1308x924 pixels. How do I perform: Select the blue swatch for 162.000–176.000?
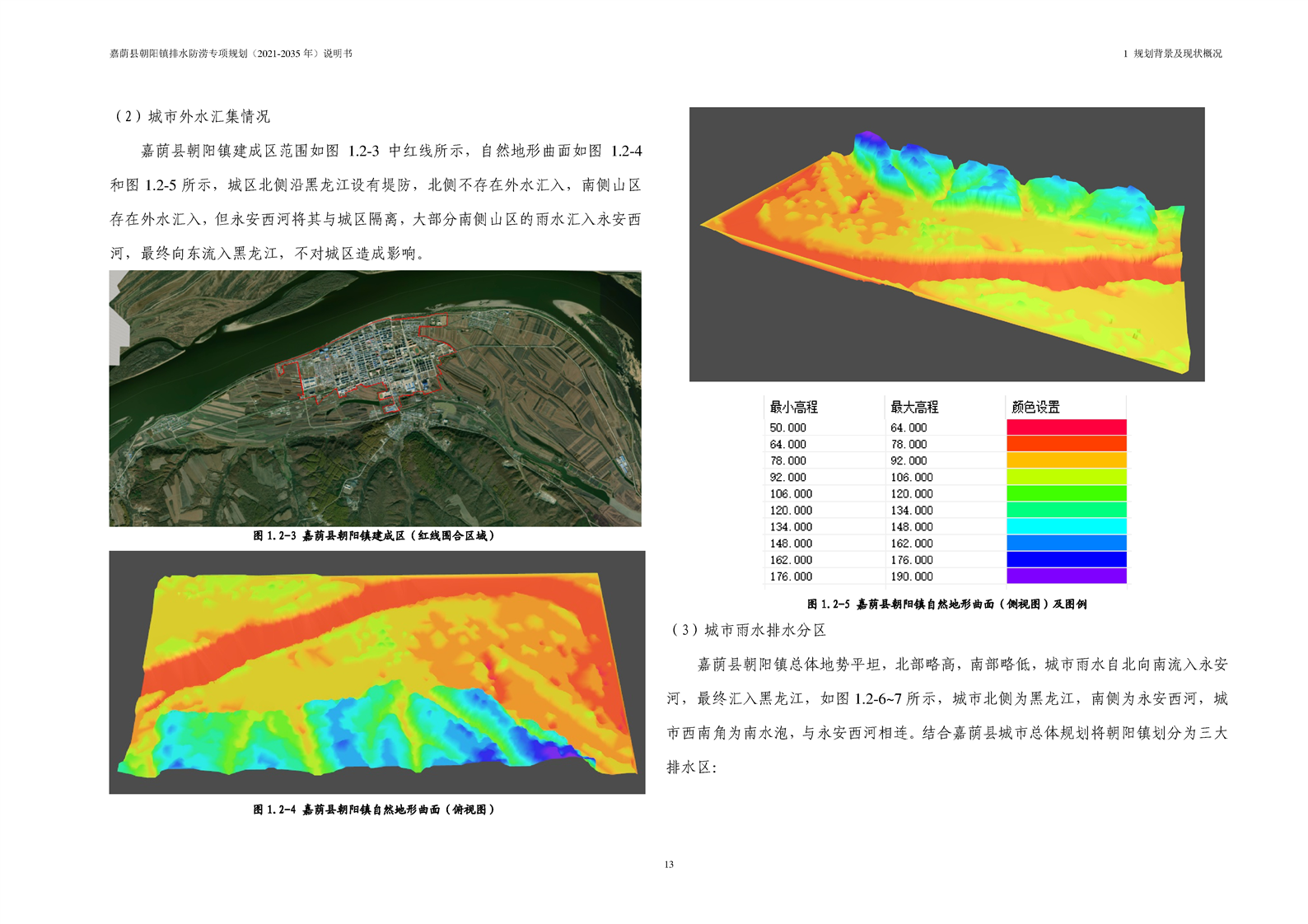[x=1066, y=559]
